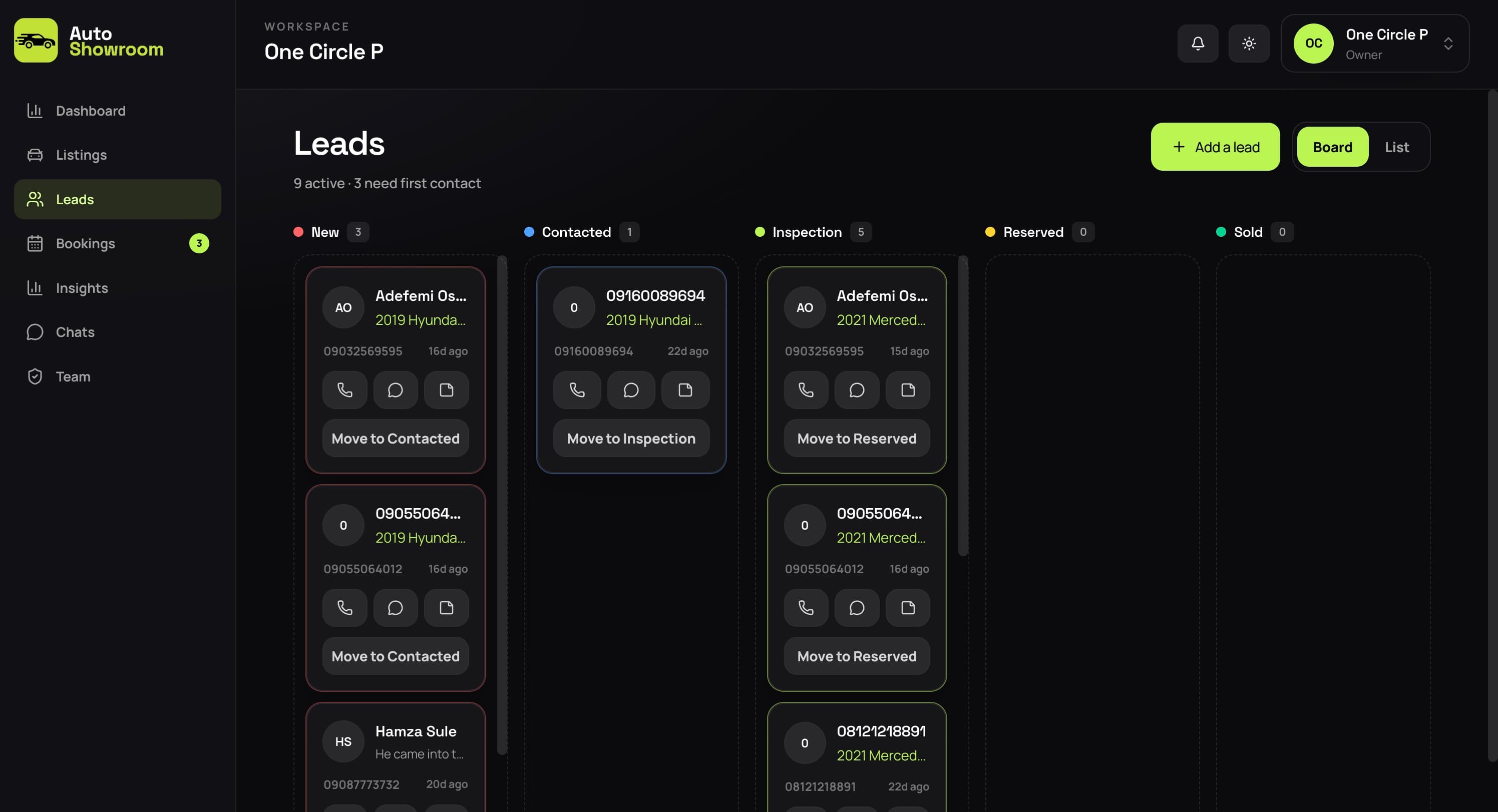This screenshot has width=1498, height=812.
Task: Call 09055064012 from the New column card
Action: 345,608
